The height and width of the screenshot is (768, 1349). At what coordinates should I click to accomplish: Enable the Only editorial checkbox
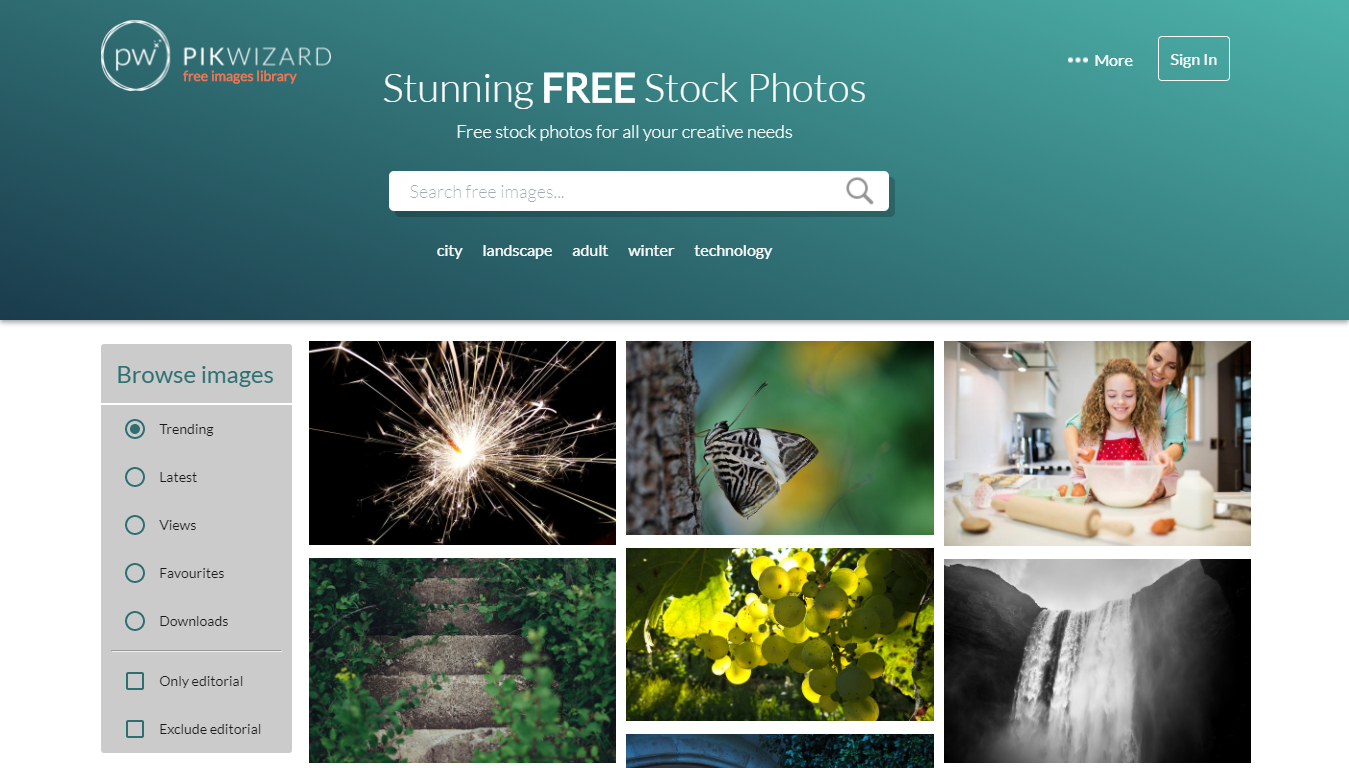(135, 681)
